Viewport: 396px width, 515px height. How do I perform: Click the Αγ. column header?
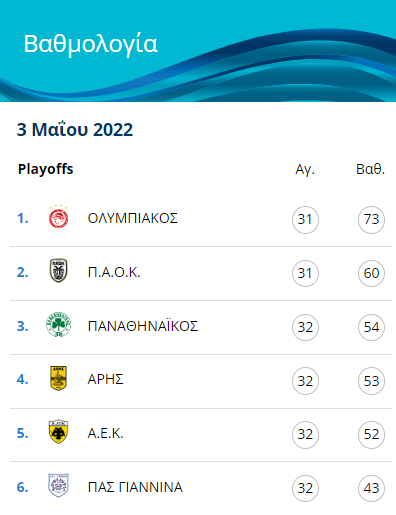305,170
